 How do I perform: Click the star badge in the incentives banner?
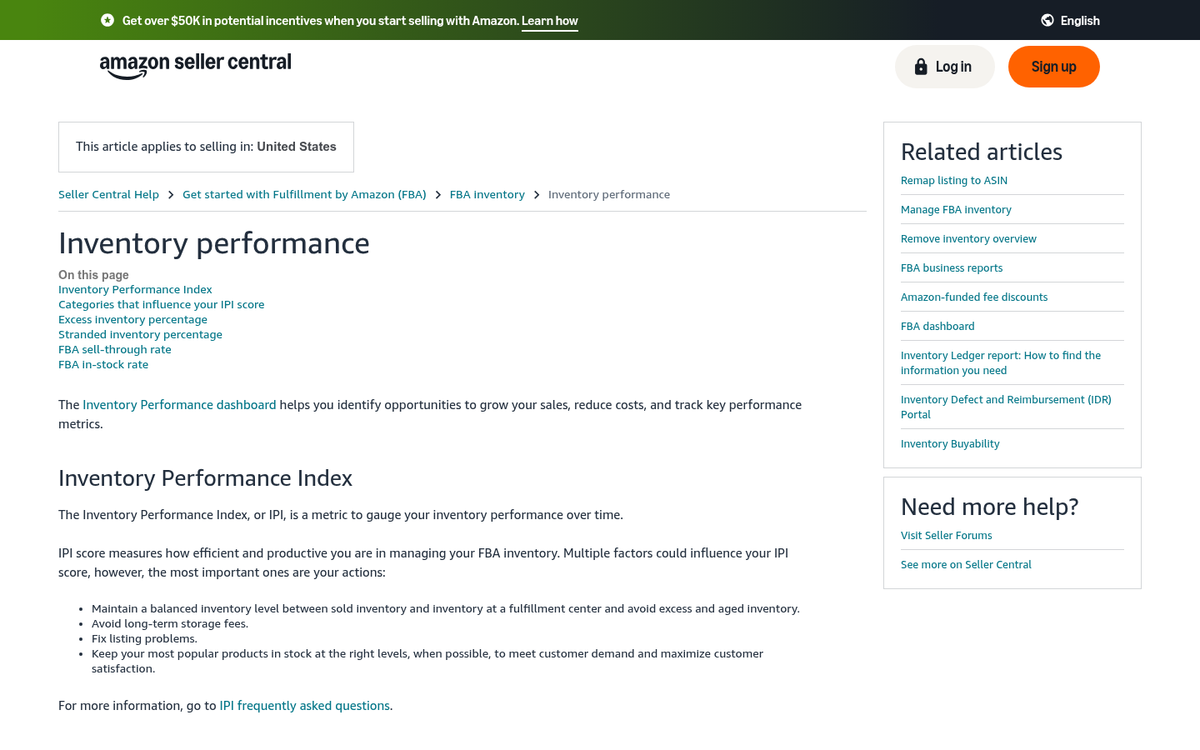(x=106, y=20)
